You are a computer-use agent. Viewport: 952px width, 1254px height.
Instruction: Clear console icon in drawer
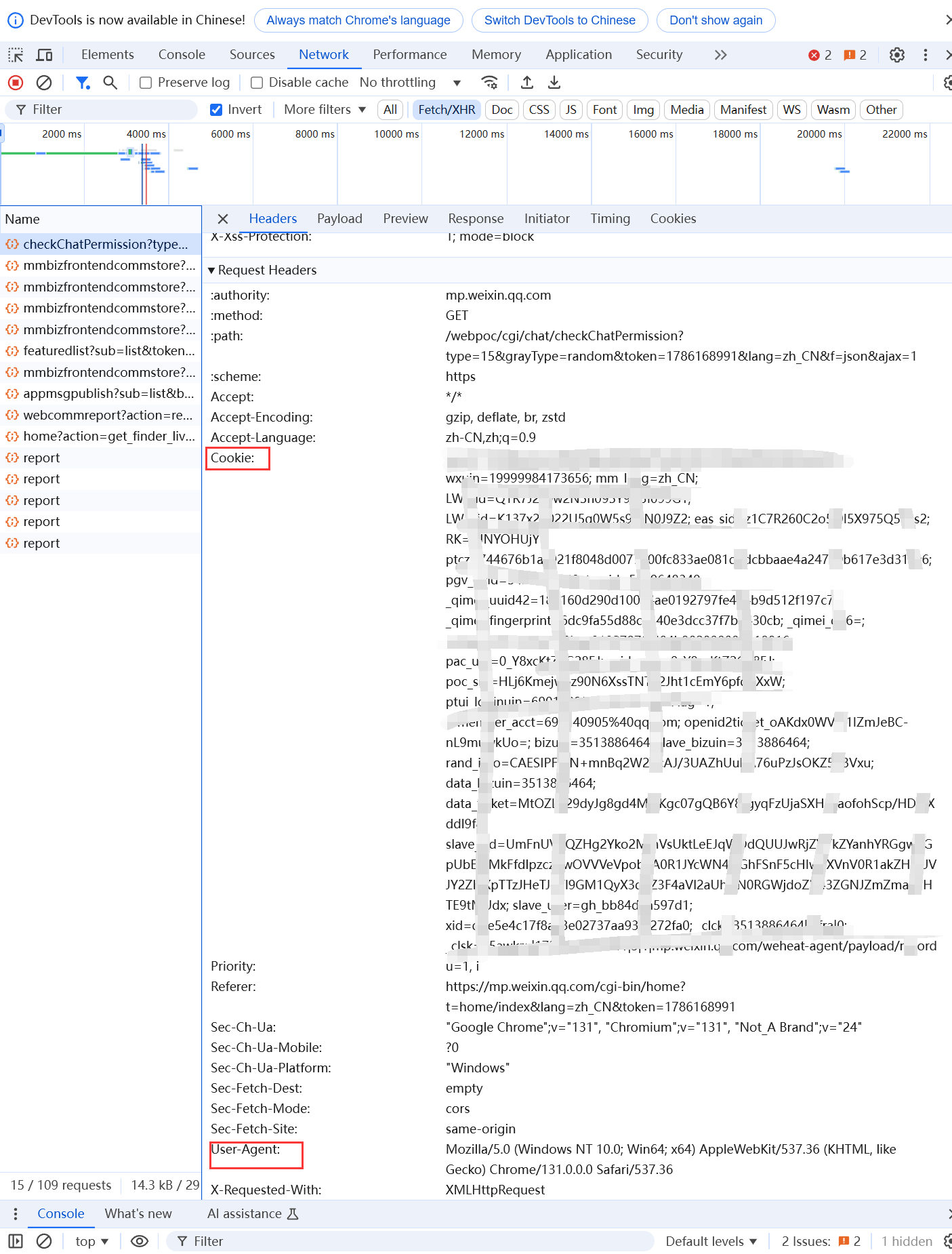44,1241
